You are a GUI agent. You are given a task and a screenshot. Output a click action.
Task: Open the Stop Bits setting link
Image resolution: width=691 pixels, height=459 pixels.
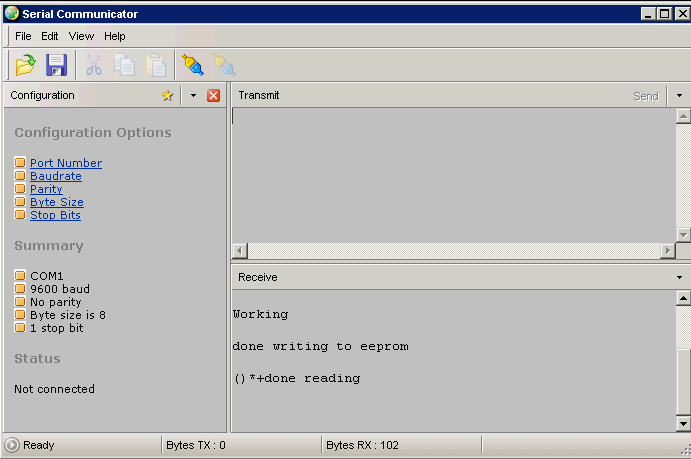click(x=55, y=215)
